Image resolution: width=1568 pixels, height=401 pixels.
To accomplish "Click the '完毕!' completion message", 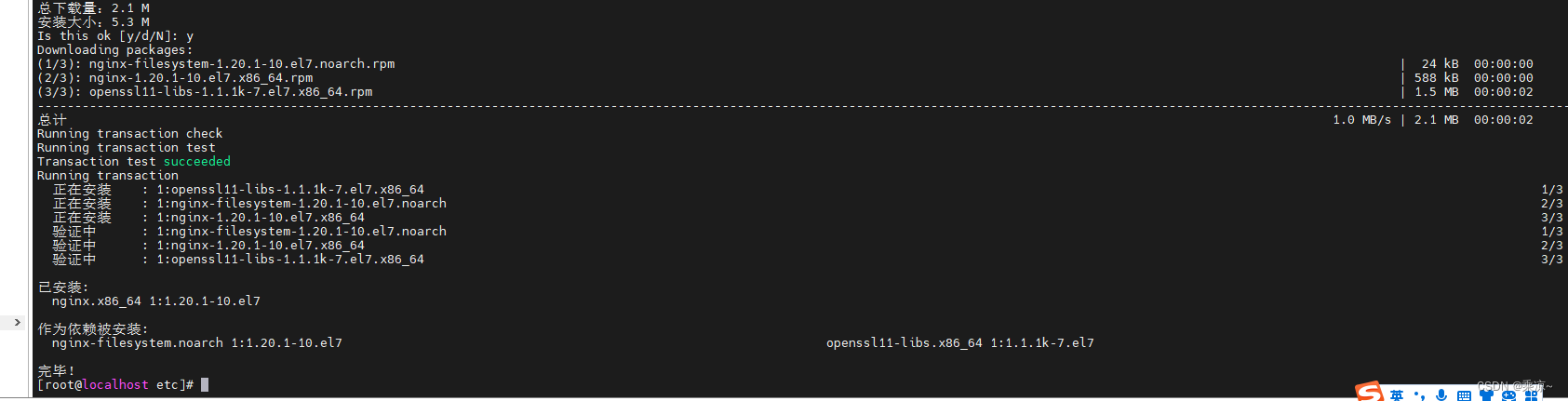I will tap(56, 370).
